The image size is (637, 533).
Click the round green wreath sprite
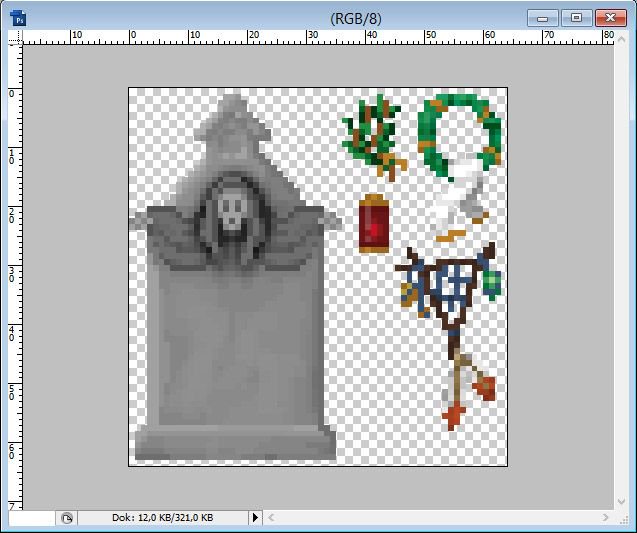(459, 136)
